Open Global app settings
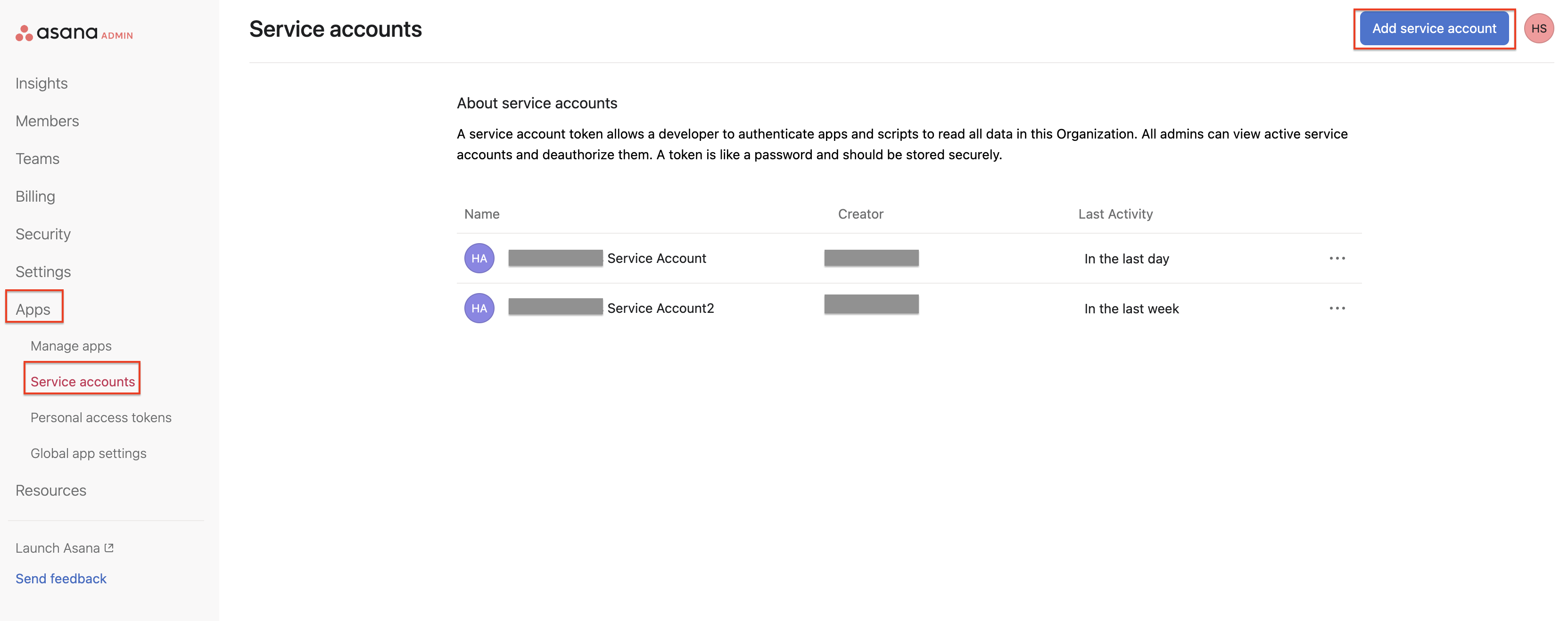 click(x=88, y=454)
